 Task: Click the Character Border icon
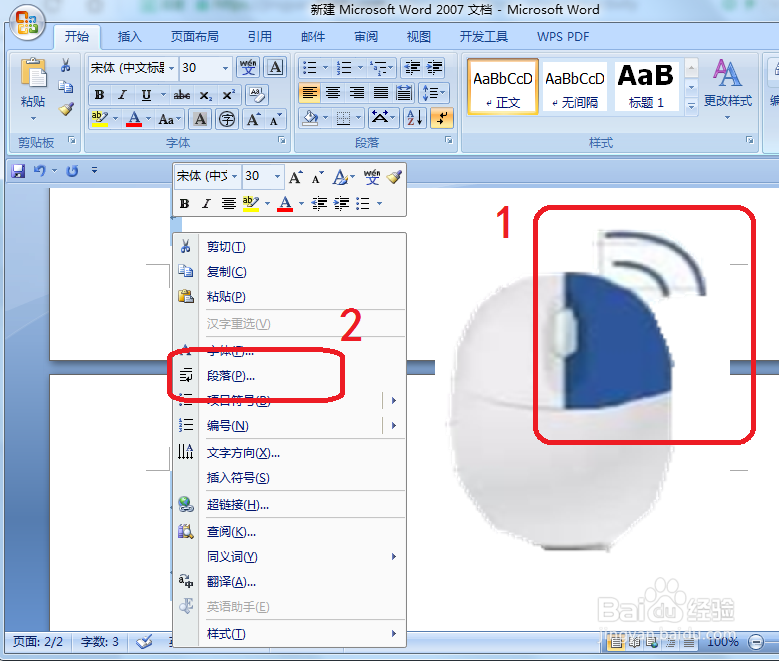pyautogui.click(x=275, y=67)
